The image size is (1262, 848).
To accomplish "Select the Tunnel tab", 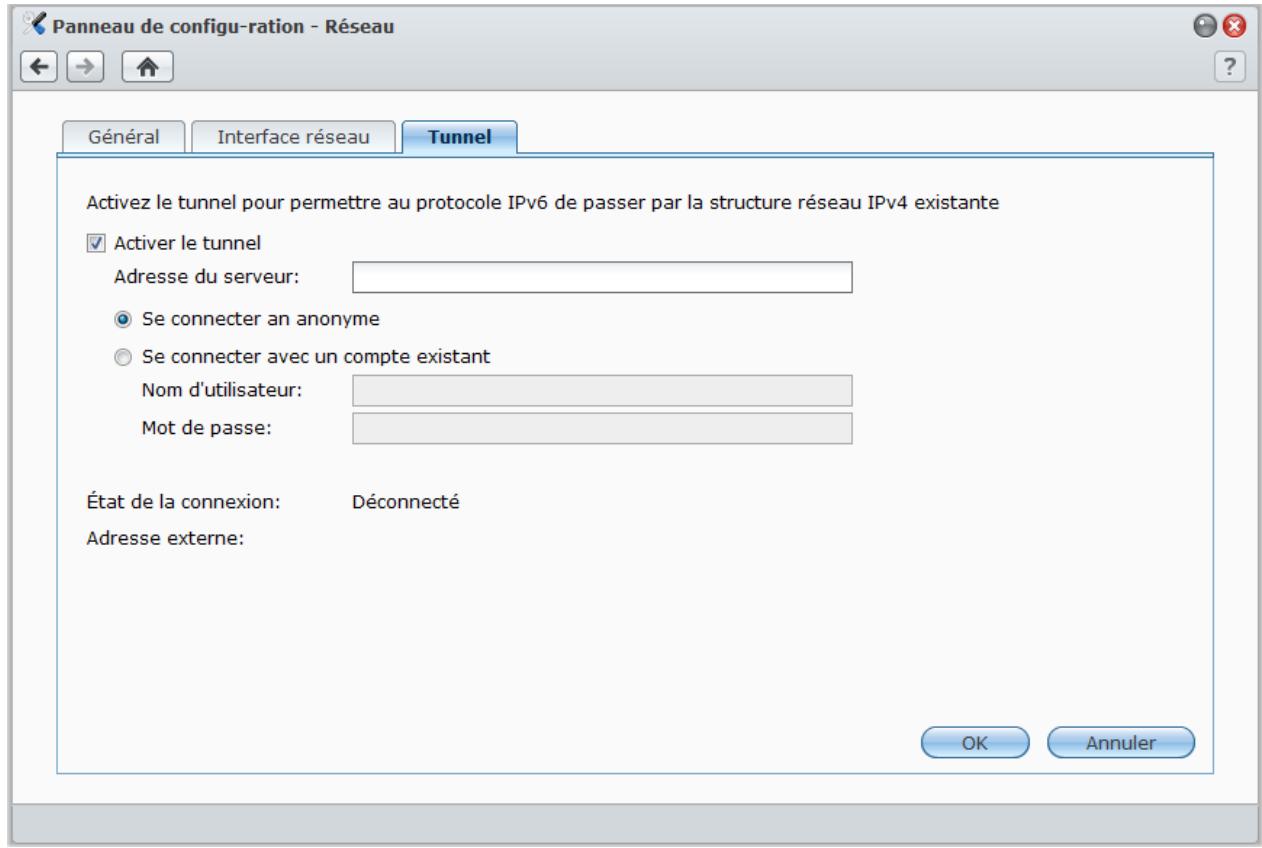I will tap(459, 138).
